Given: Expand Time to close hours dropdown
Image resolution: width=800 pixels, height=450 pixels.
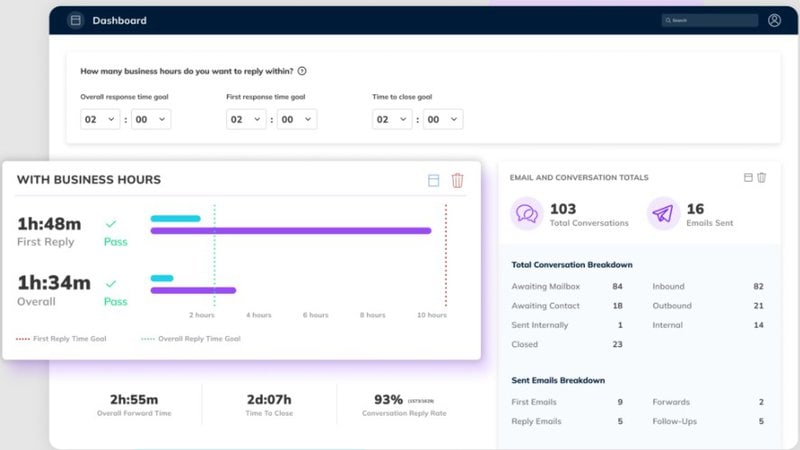Looking at the screenshot, I should point(392,119).
